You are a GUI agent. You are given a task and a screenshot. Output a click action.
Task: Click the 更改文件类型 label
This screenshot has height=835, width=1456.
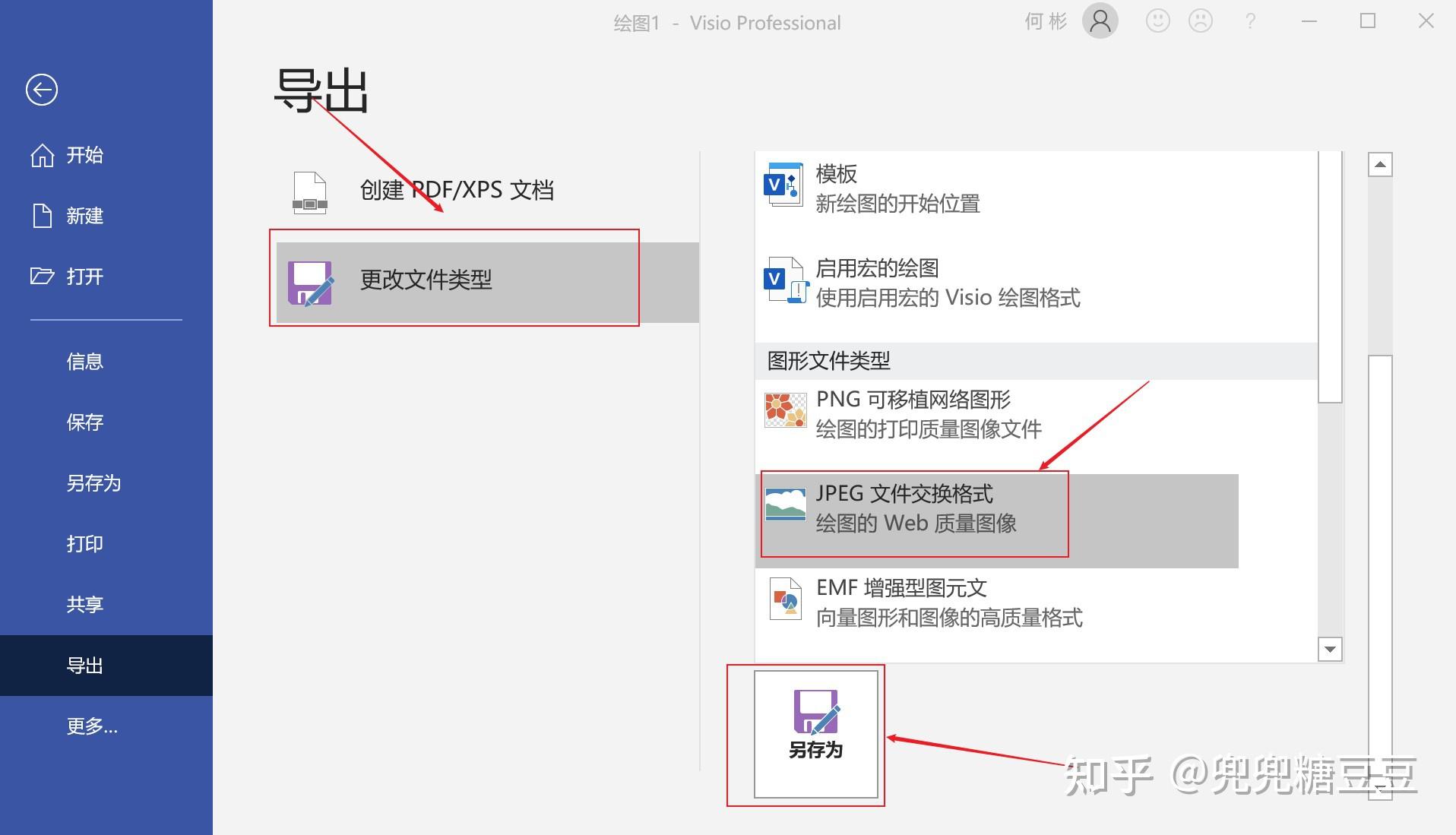coord(426,280)
